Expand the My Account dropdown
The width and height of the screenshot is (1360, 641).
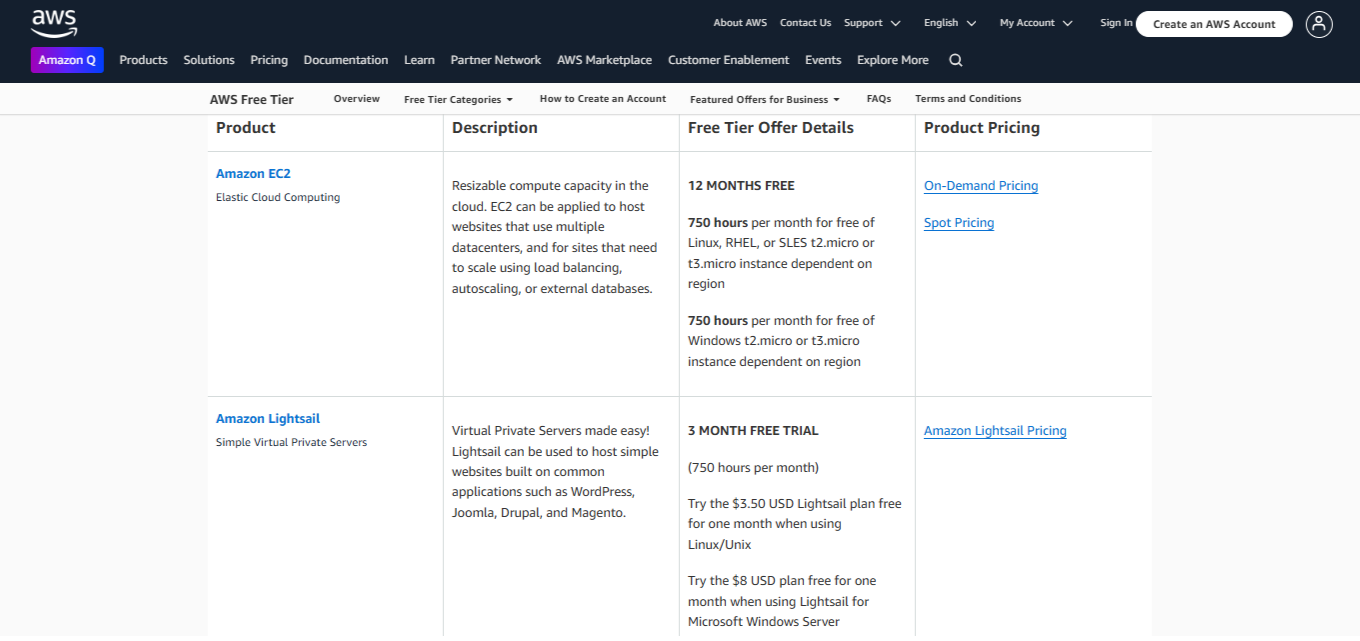tap(1036, 23)
